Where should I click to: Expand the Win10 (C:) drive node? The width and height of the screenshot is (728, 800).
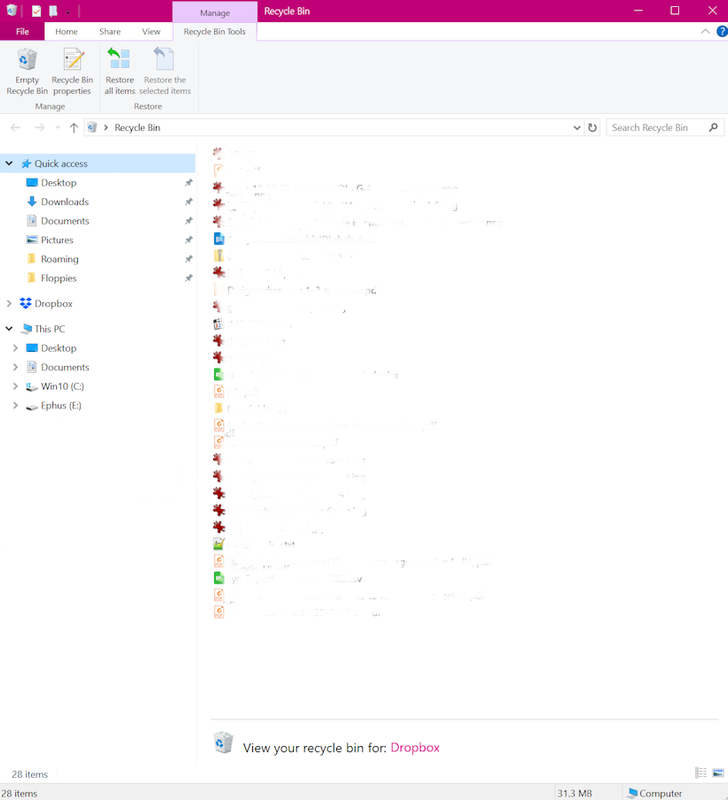click(15, 386)
